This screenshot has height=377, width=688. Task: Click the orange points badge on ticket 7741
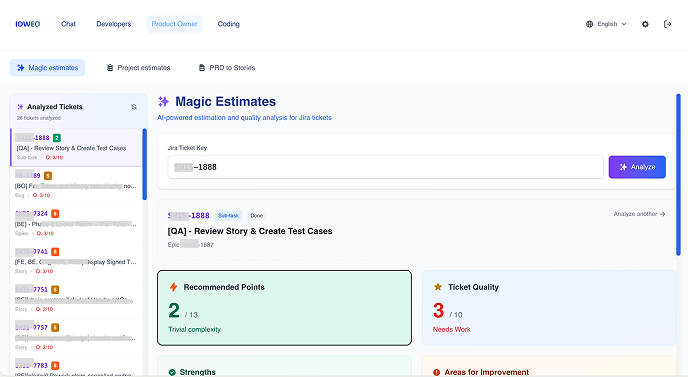click(55, 251)
